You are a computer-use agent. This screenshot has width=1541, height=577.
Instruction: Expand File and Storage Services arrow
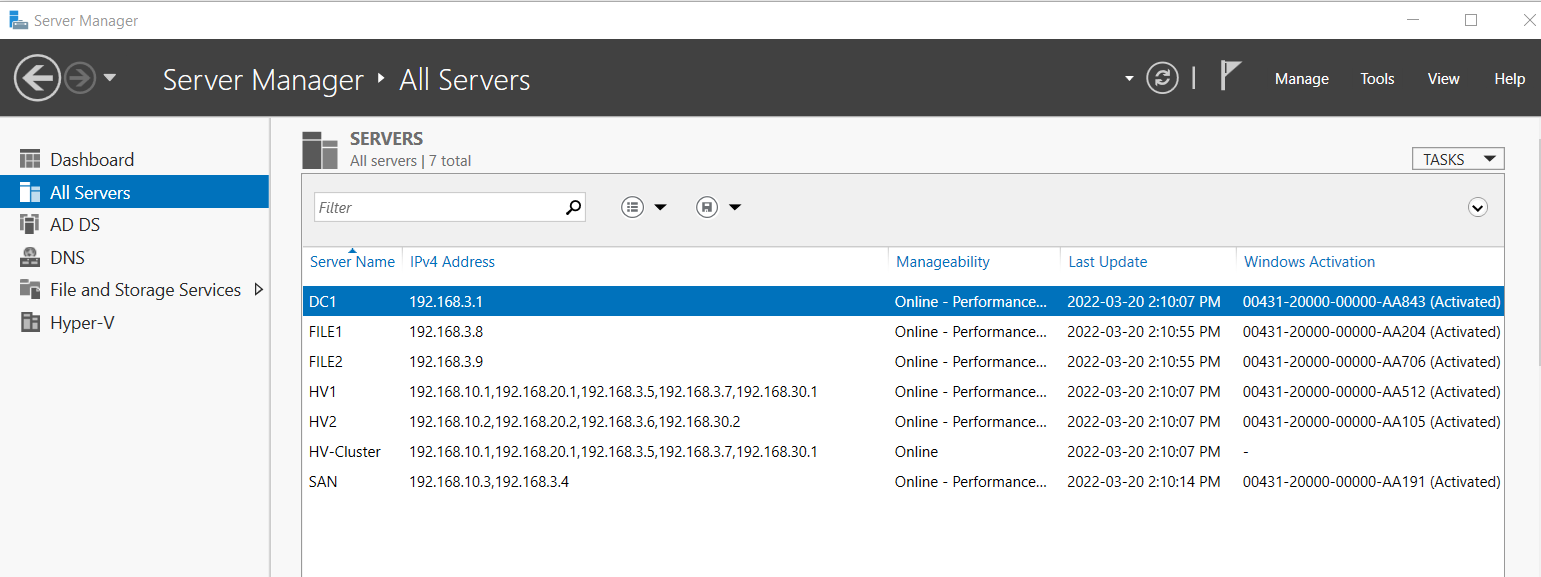click(259, 290)
